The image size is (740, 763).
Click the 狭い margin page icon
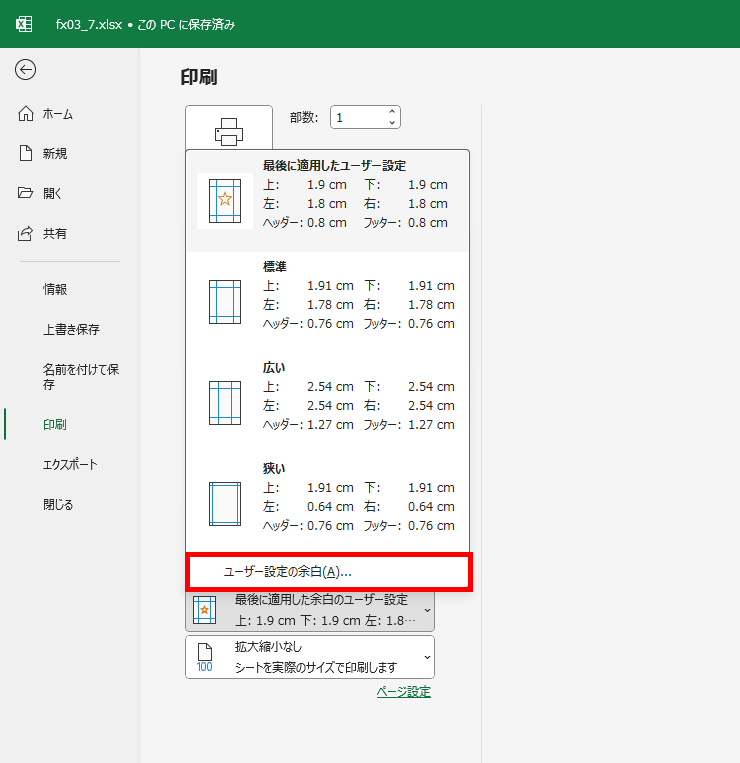tap(225, 504)
